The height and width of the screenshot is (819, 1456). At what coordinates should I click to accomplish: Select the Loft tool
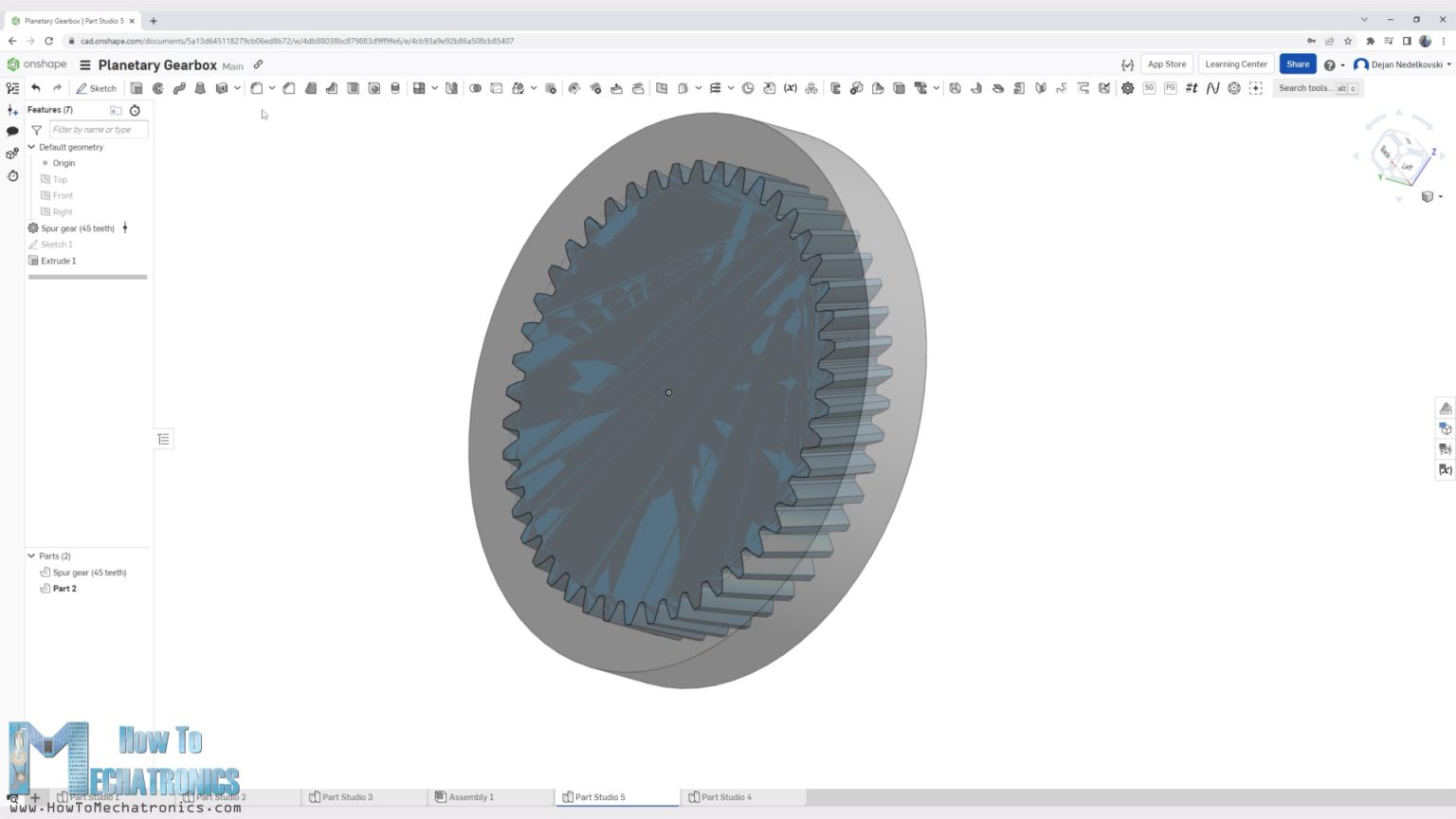[199, 87]
